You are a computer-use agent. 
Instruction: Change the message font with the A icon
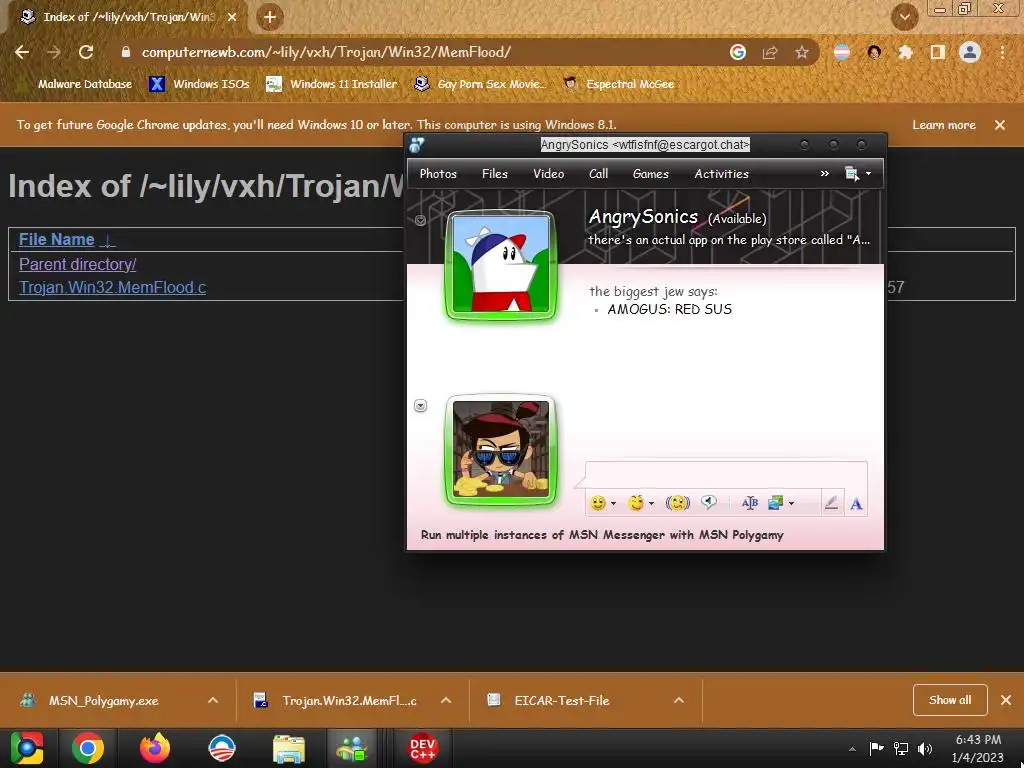click(x=856, y=503)
